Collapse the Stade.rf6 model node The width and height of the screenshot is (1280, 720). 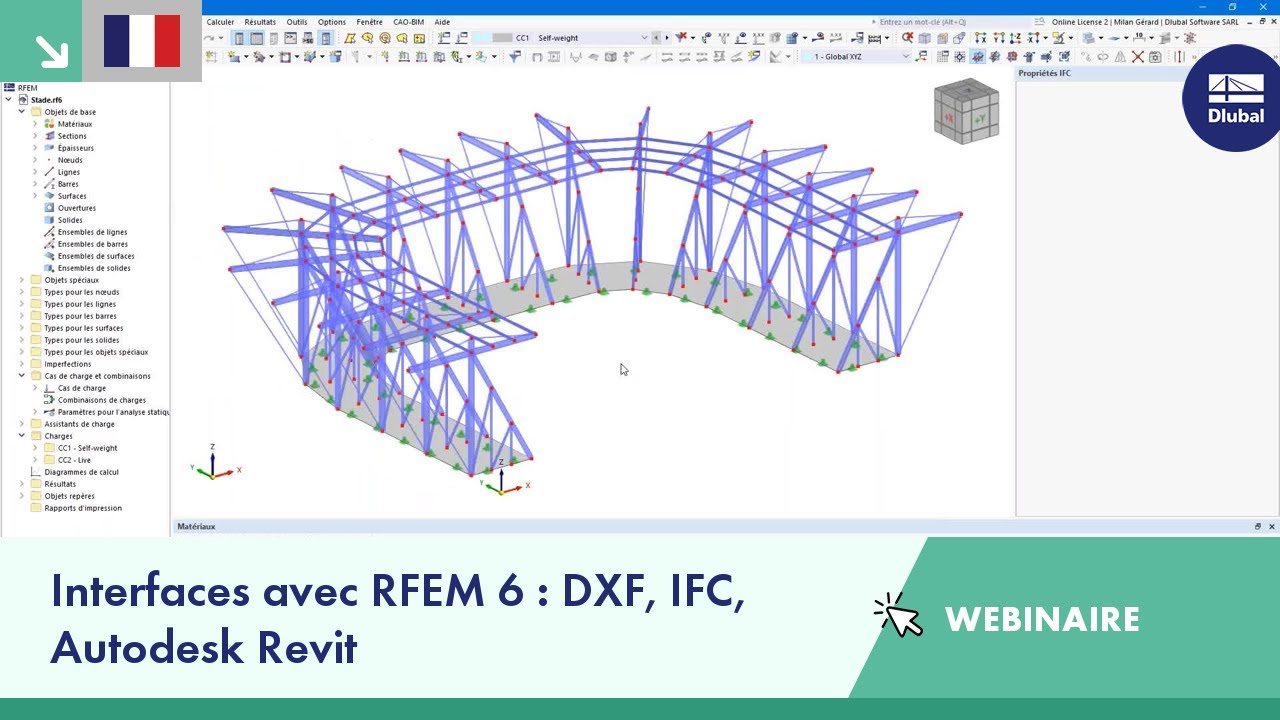tap(9, 100)
